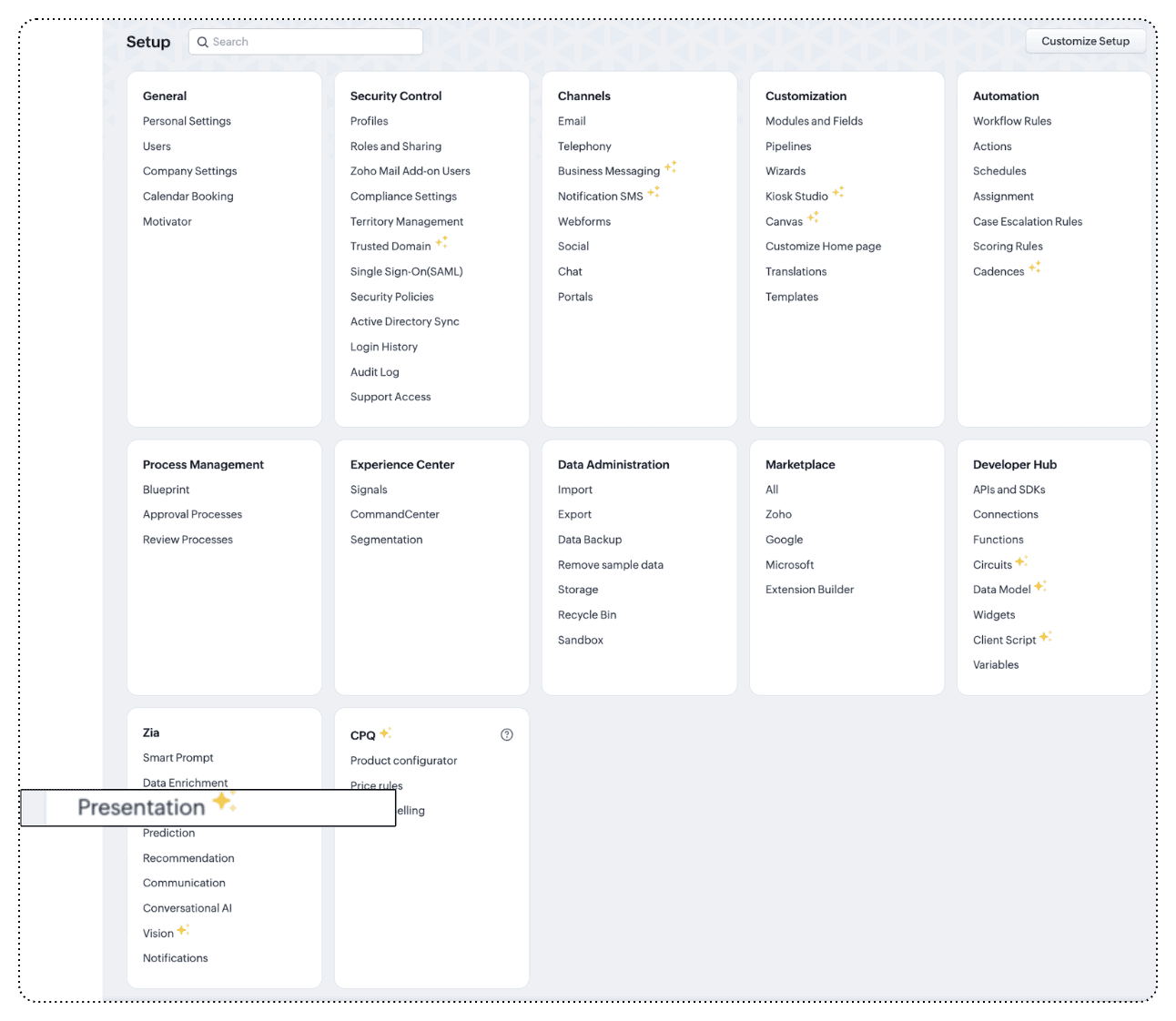Click the sparkle icon next to Presentation

224,803
